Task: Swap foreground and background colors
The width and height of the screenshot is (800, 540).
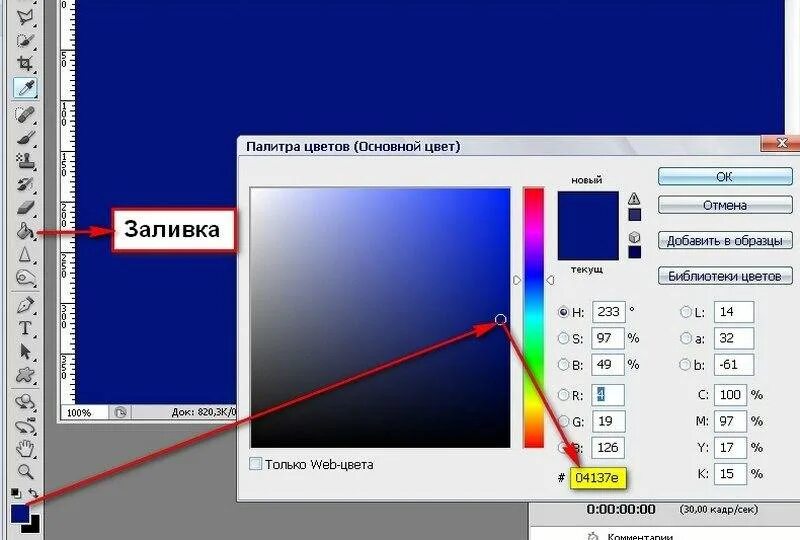Action: tap(33, 493)
